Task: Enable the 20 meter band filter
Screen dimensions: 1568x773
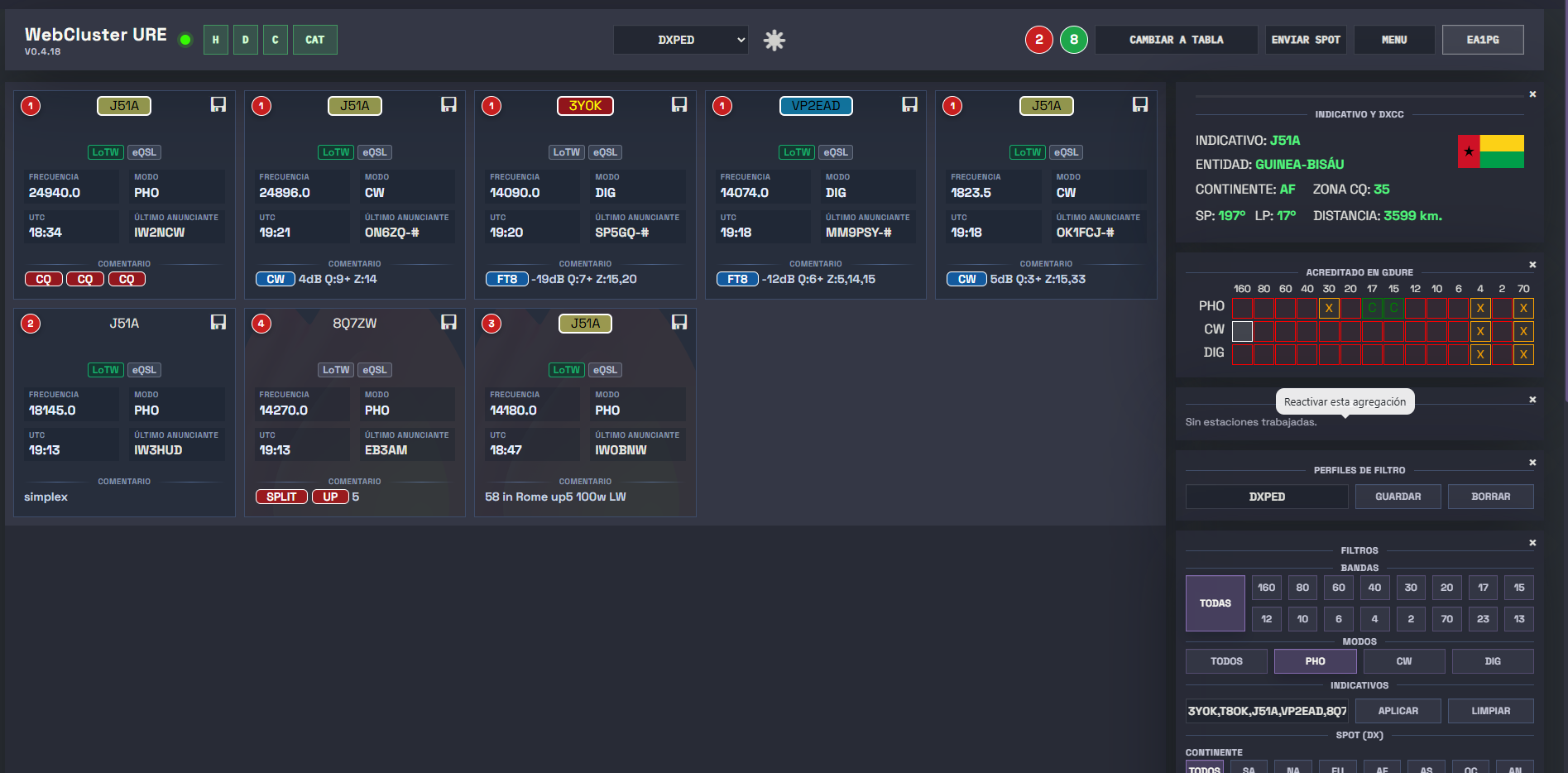Action: [x=1446, y=588]
